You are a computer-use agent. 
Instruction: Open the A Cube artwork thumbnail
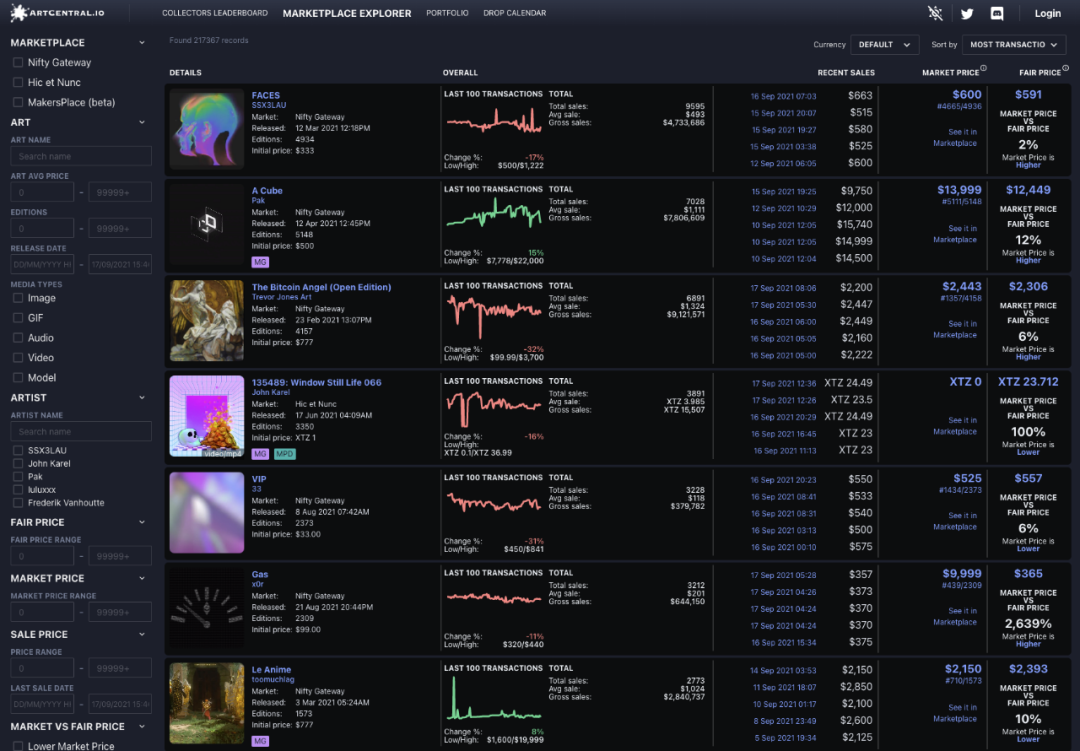[207, 224]
